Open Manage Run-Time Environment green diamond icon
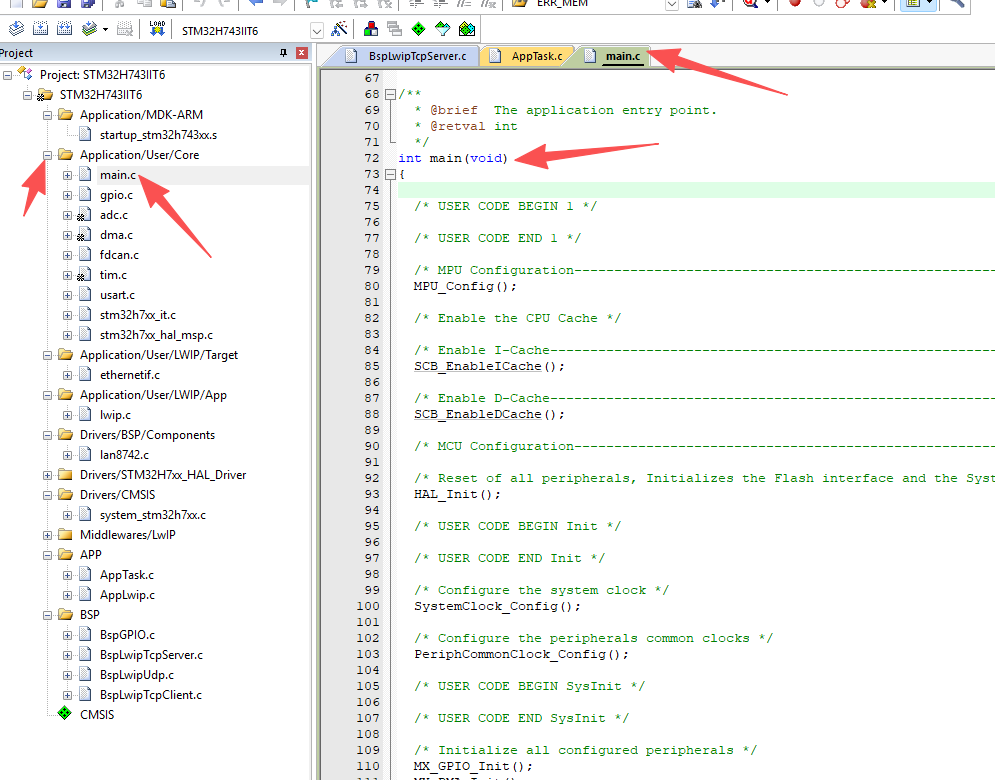This screenshot has width=995, height=780. coord(418,29)
